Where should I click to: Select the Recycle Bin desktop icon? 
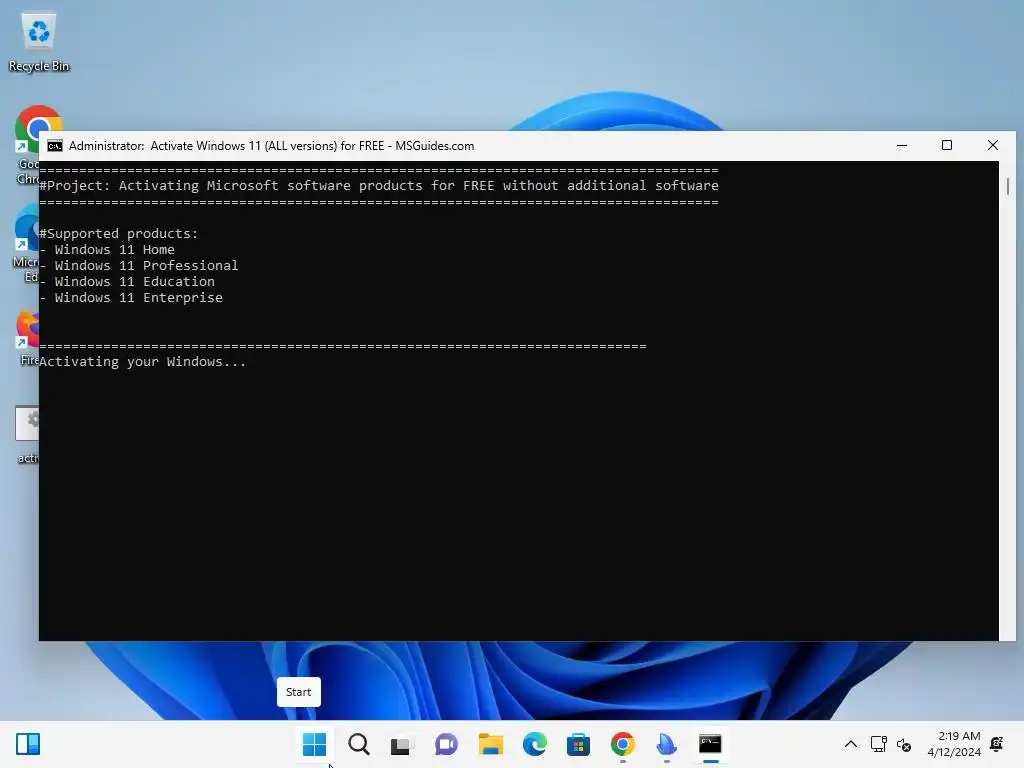(x=39, y=42)
